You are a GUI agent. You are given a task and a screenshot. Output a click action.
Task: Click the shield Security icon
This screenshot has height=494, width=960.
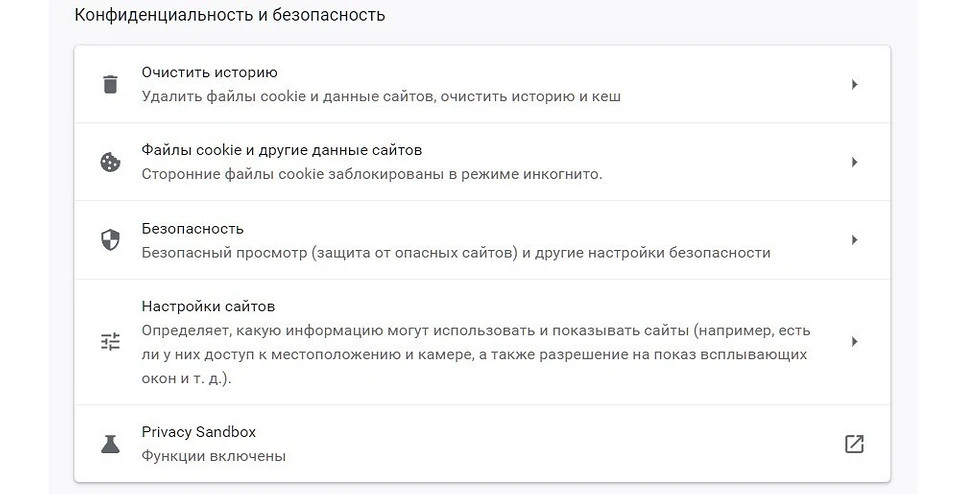click(x=111, y=240)
